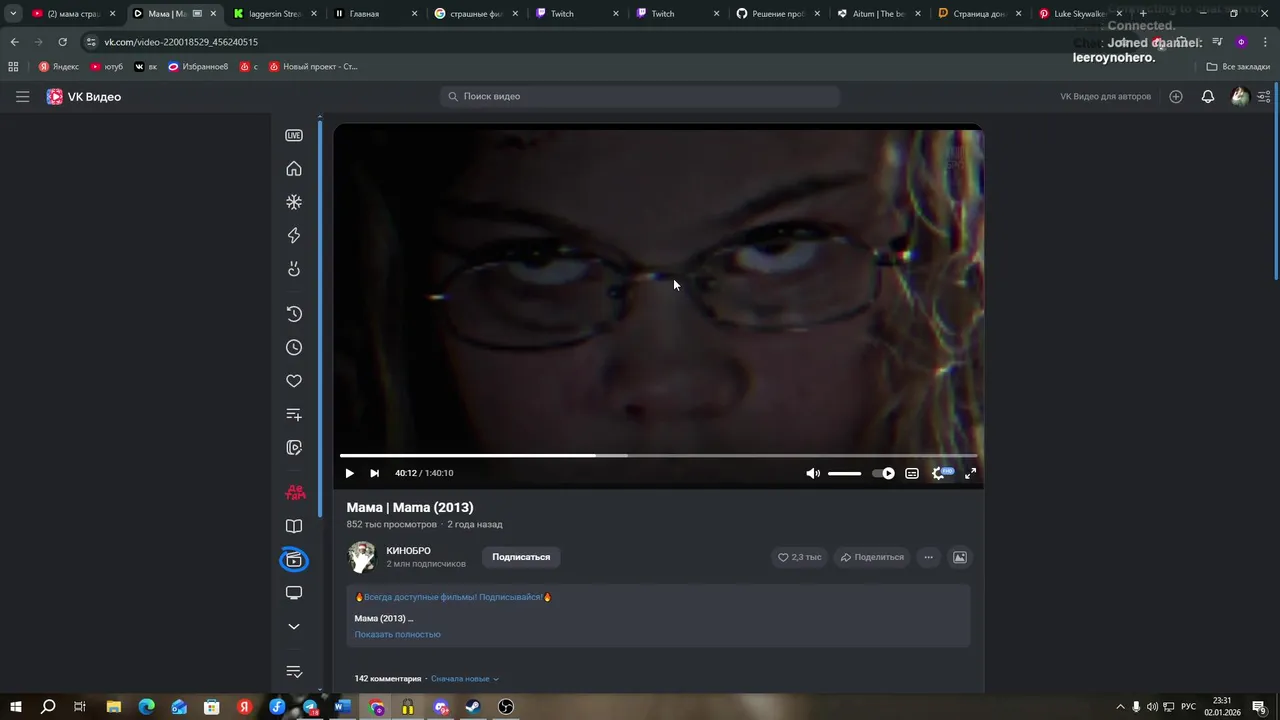Viewport: 1280px width, 720px height.
Task: Open the red Дети section icon
Action: click(295, 492)
